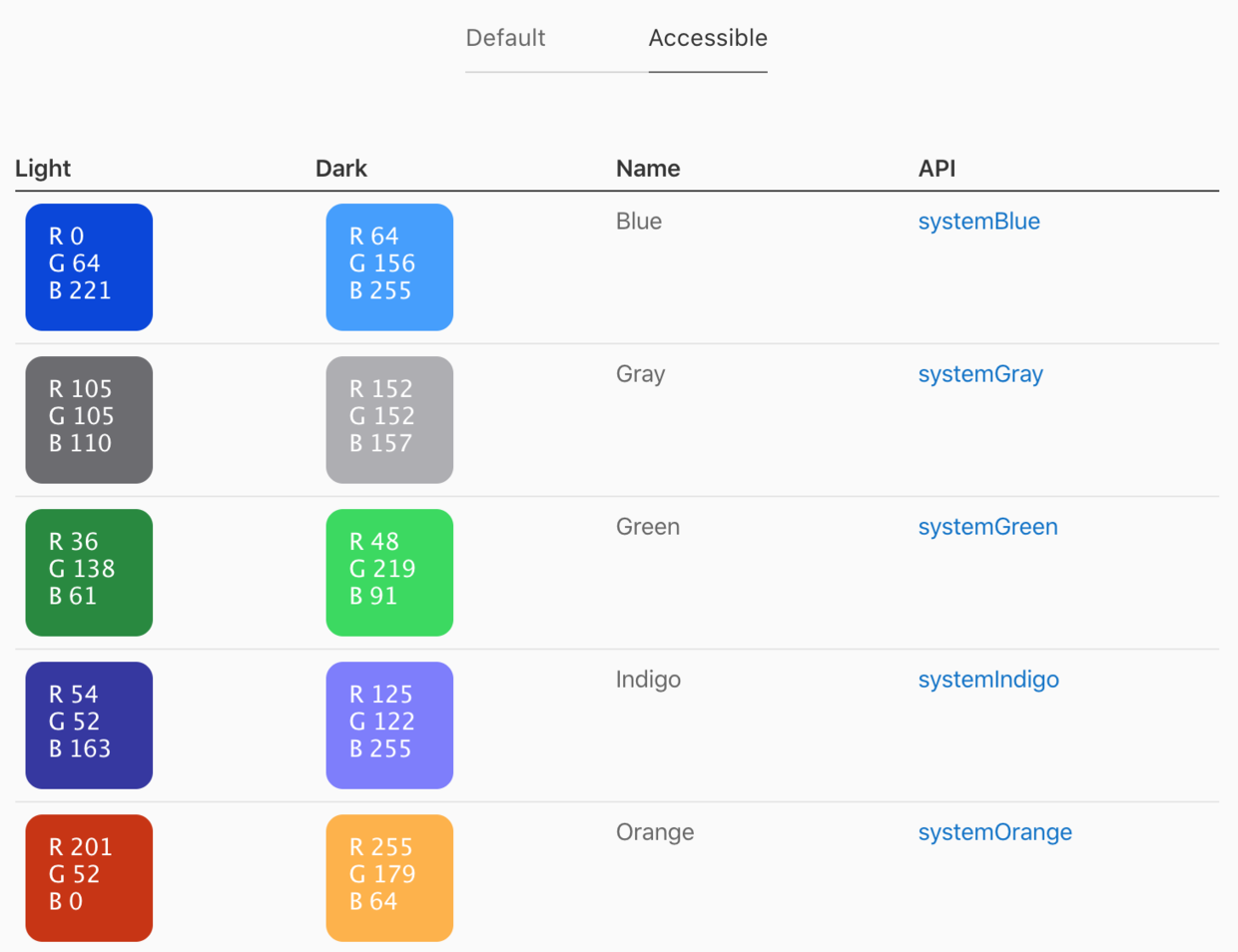The image size is (1238, 952).
Task: Open the systemGray API link
Action: [980, 374]
